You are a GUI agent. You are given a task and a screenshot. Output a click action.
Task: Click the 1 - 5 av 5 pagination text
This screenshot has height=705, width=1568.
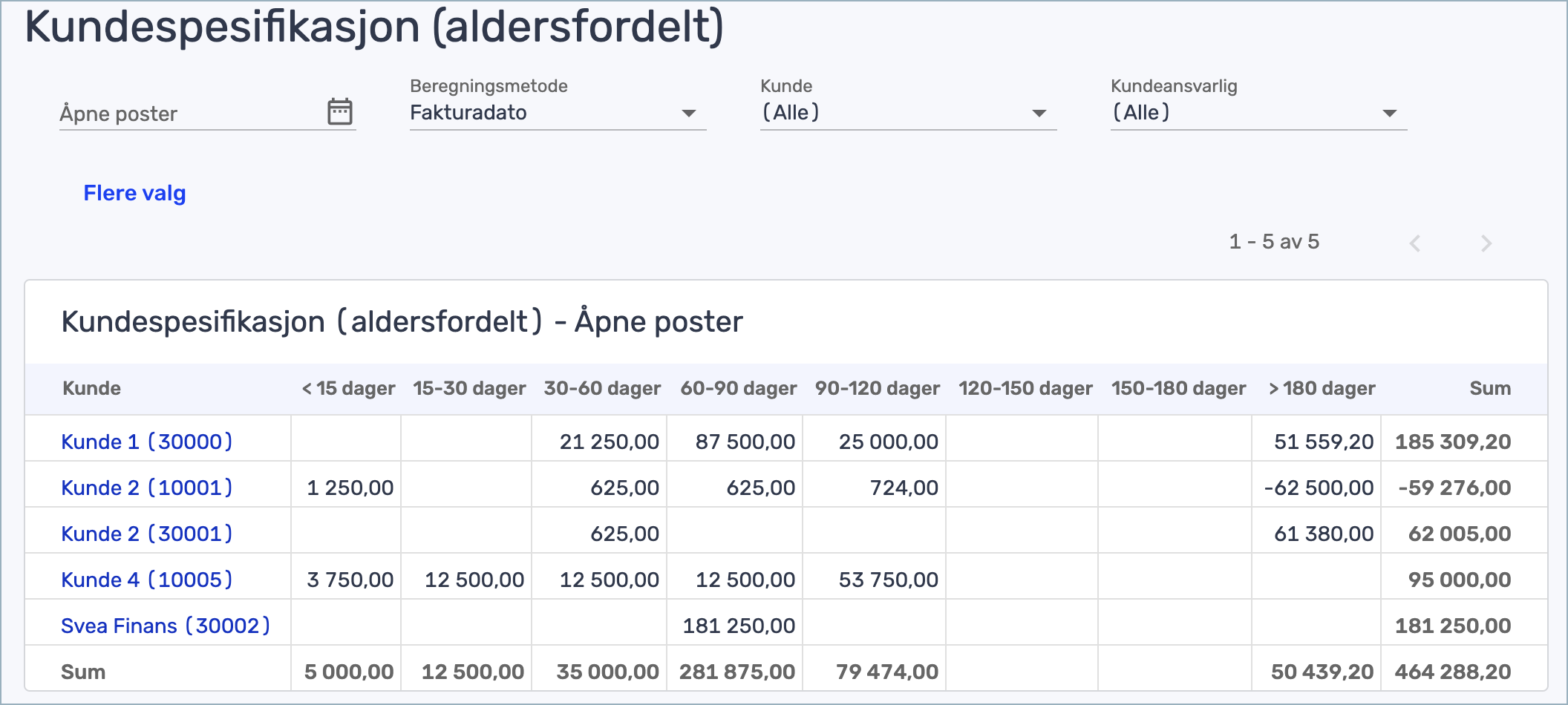(1274, 242)
